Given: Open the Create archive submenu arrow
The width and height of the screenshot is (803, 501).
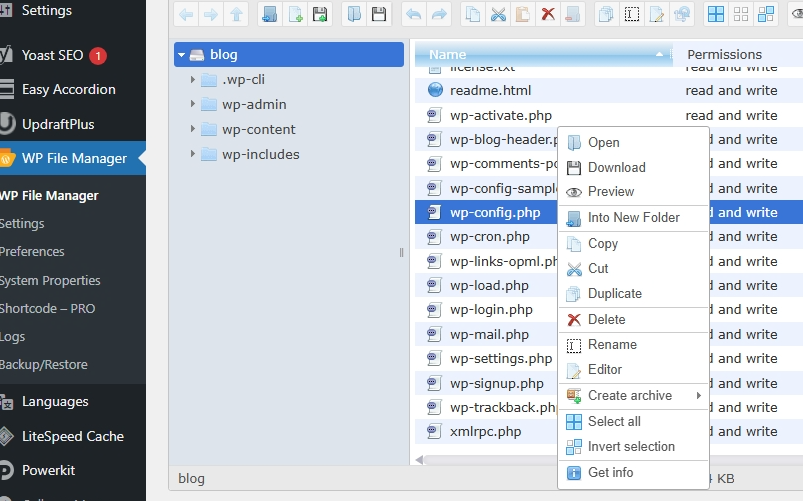Looking at the screenshot, I should click(x=699, y=395).
